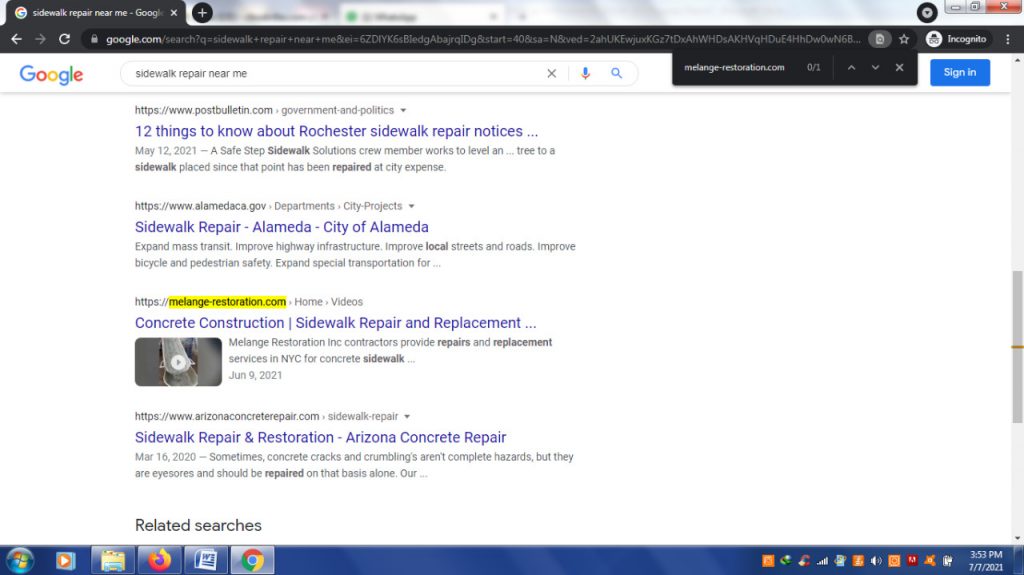The width and height of the screenshot is (1024, 575).
Task: Open volume control in system tray
Action: pyautogui.click(x=876, y=561)
